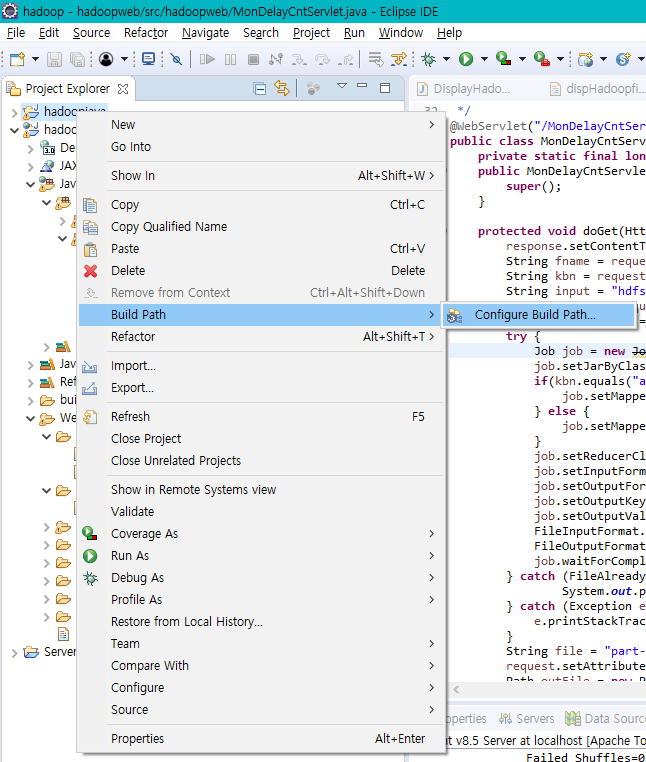The width and height of the screenshot is (646, 762).
Task: Click the green Run play icon
Action: coord(466,59)
